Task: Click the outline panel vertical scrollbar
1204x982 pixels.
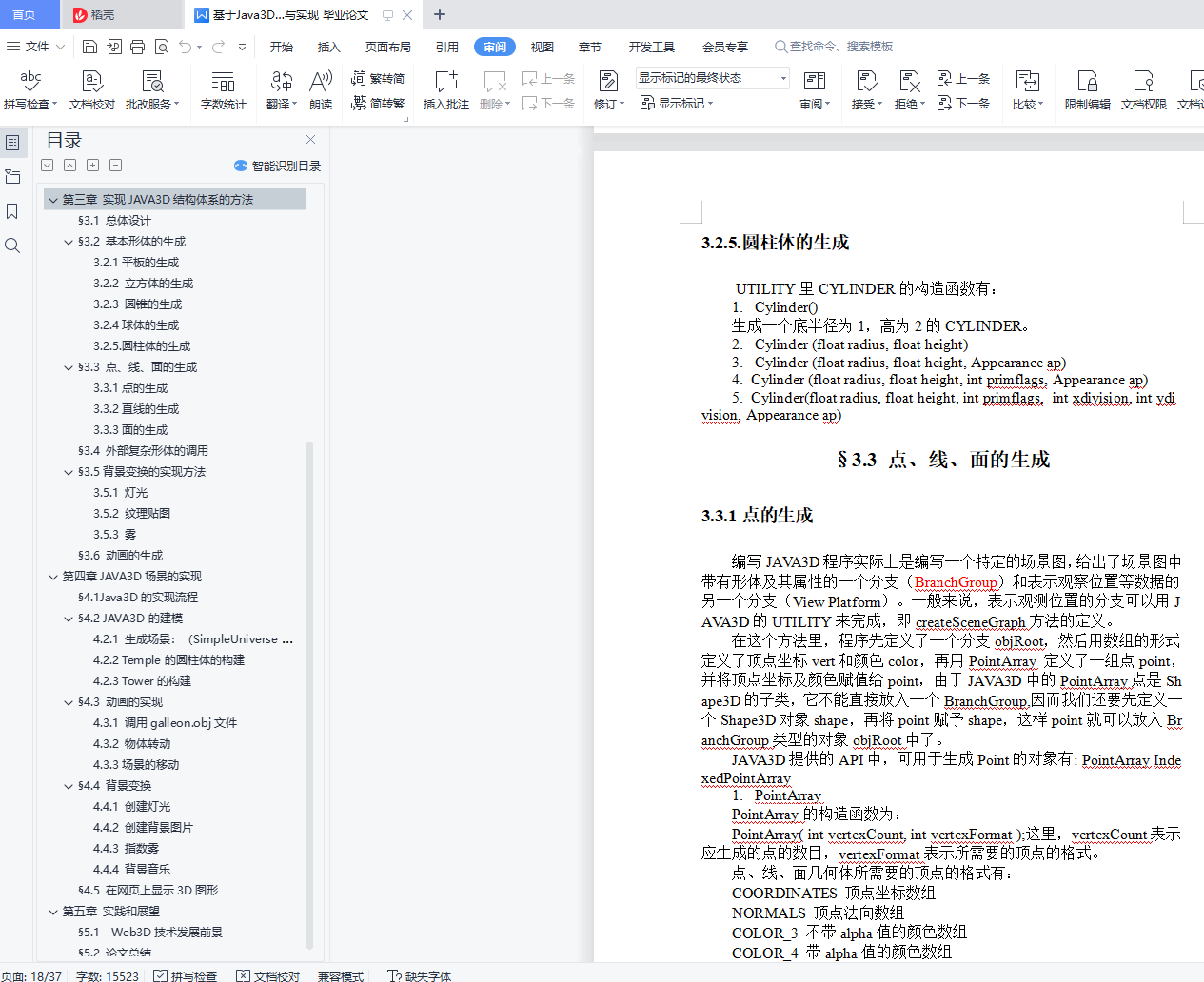Action: [x=310, y=695]
